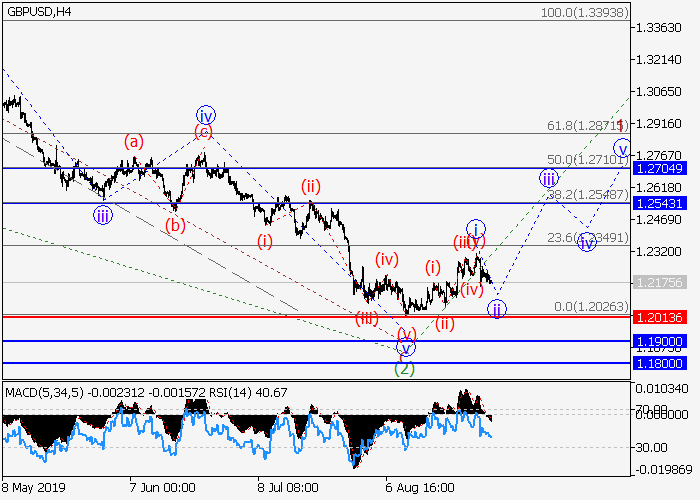Click the 6 Aug 16:00 date label

421,487
